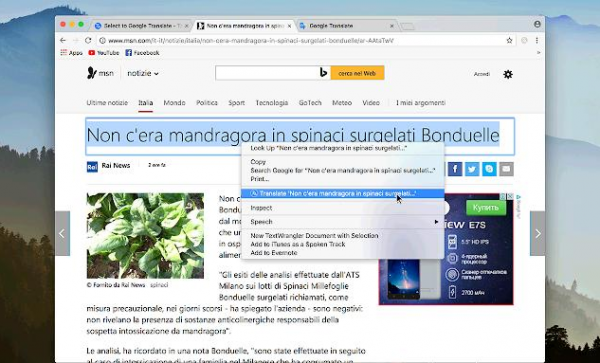Choose Copy in context menu
The width and height of the screenshot is (600, 363).
342,162
